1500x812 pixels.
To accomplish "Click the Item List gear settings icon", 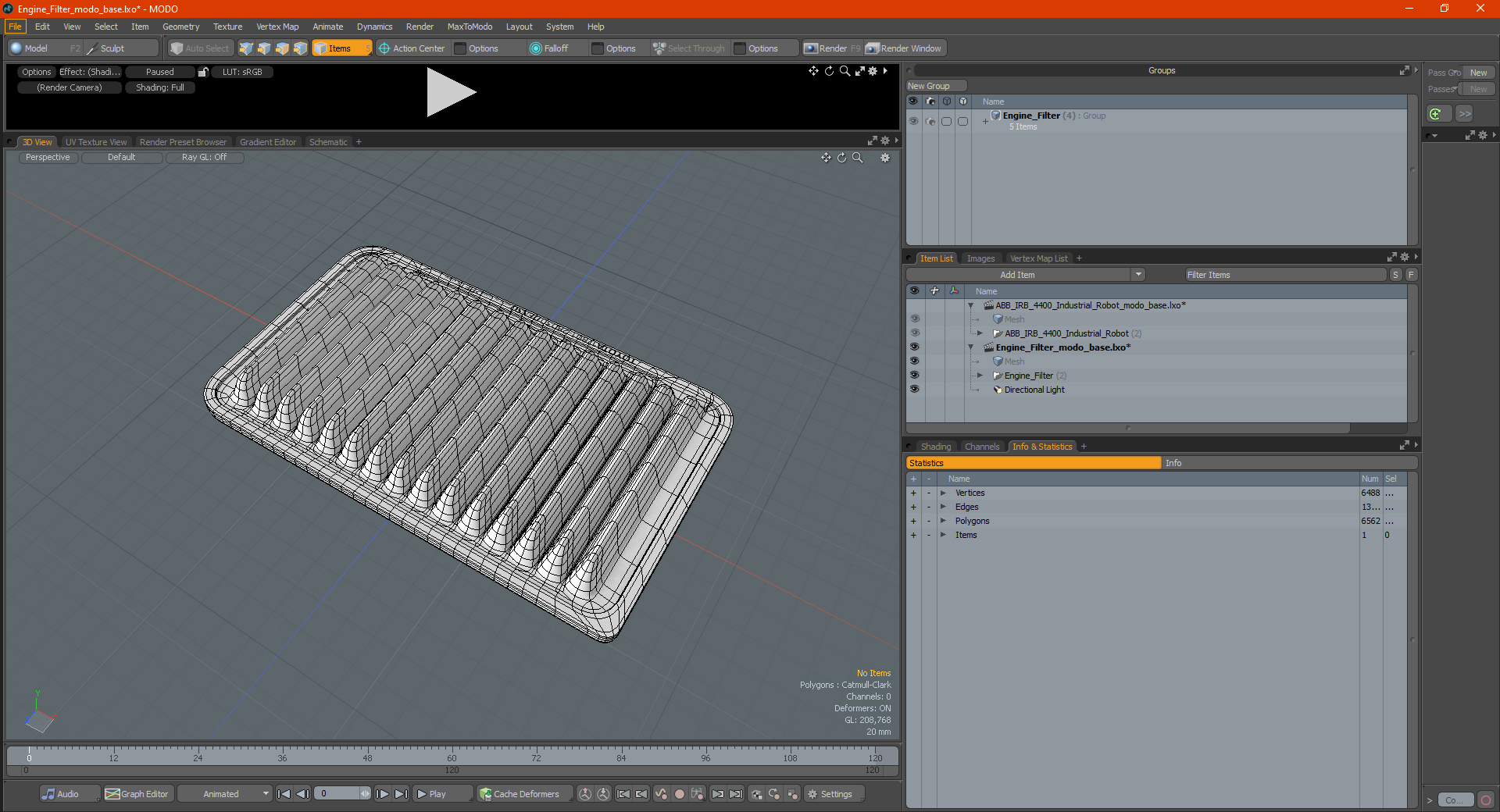I will click(1404, 258).
